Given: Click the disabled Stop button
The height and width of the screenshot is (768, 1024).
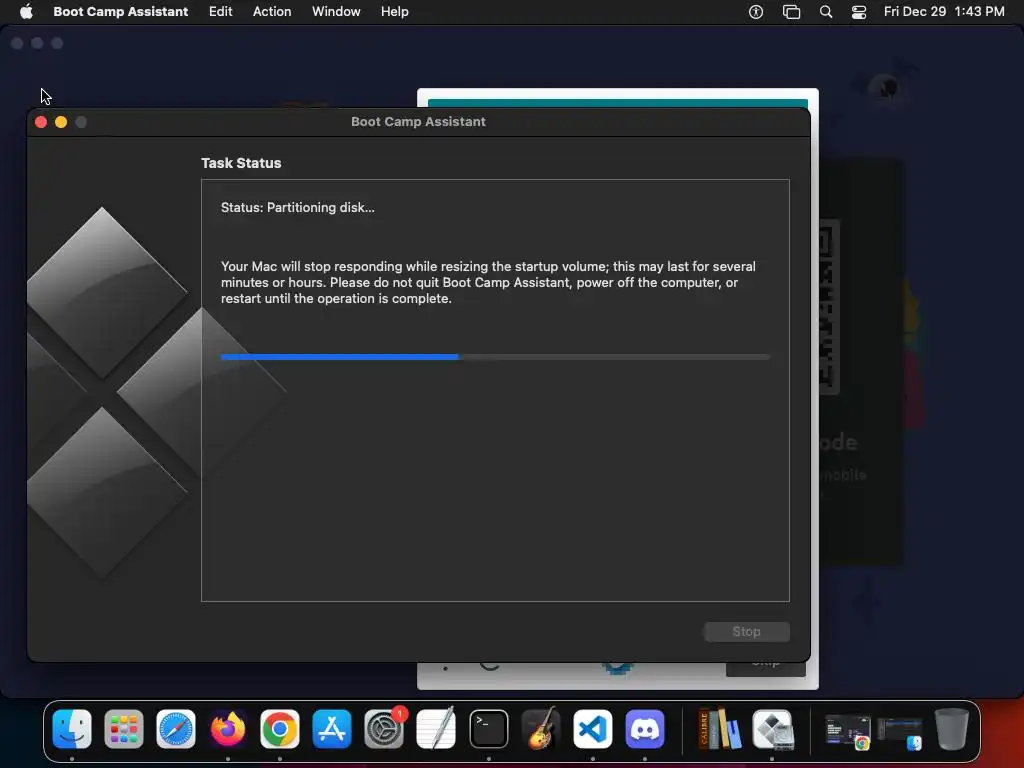Looking at the screenshot, I should click(746, 632).
